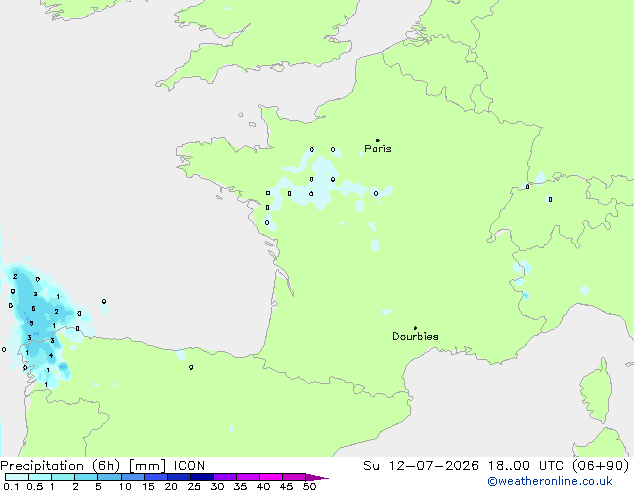Click the '40' legend scale label
The width and height of the screenshot is (634, 490).
pyautogui.click(x=263, y=486)
